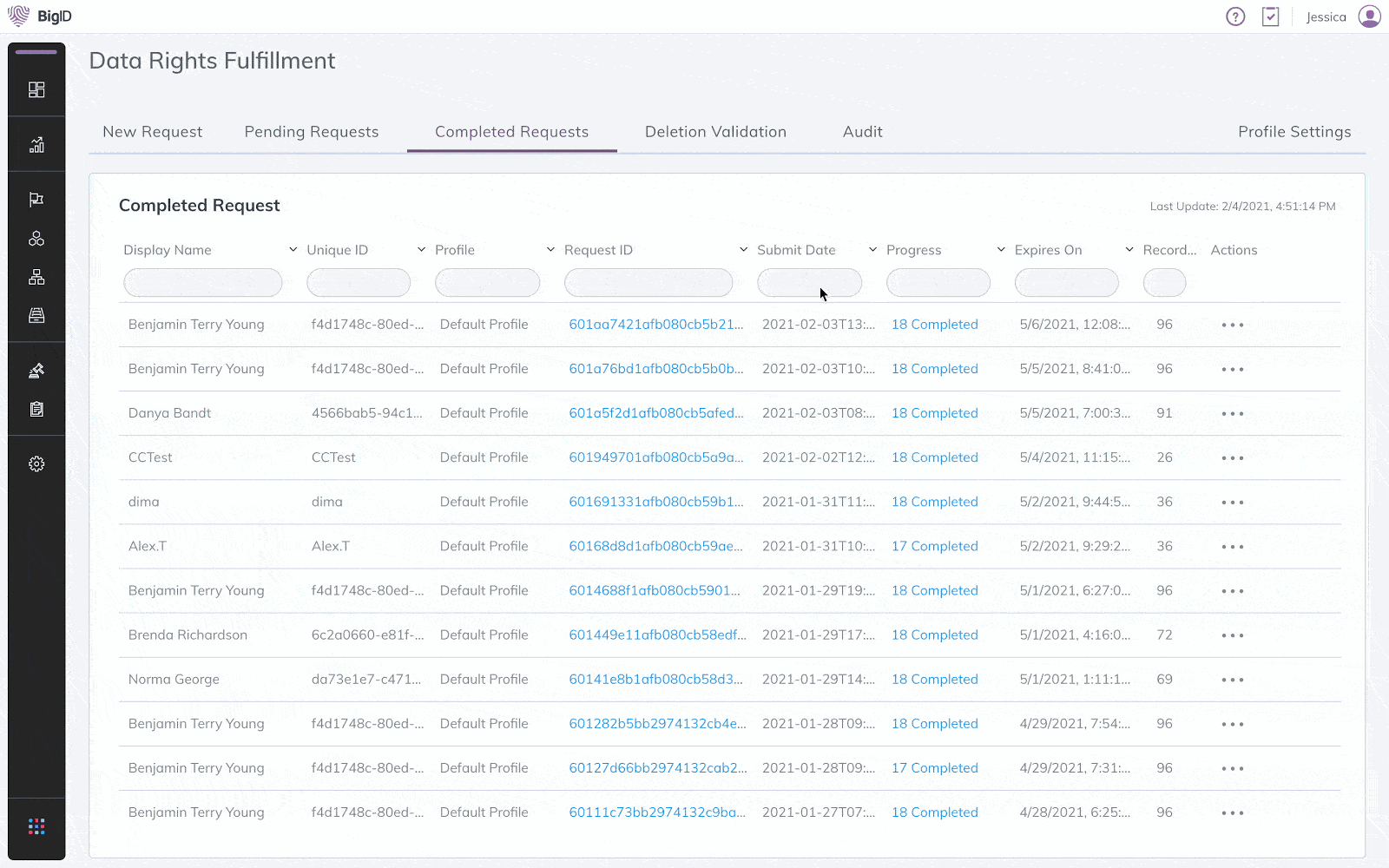Open the Audit tab

click(x=862, y=131)
